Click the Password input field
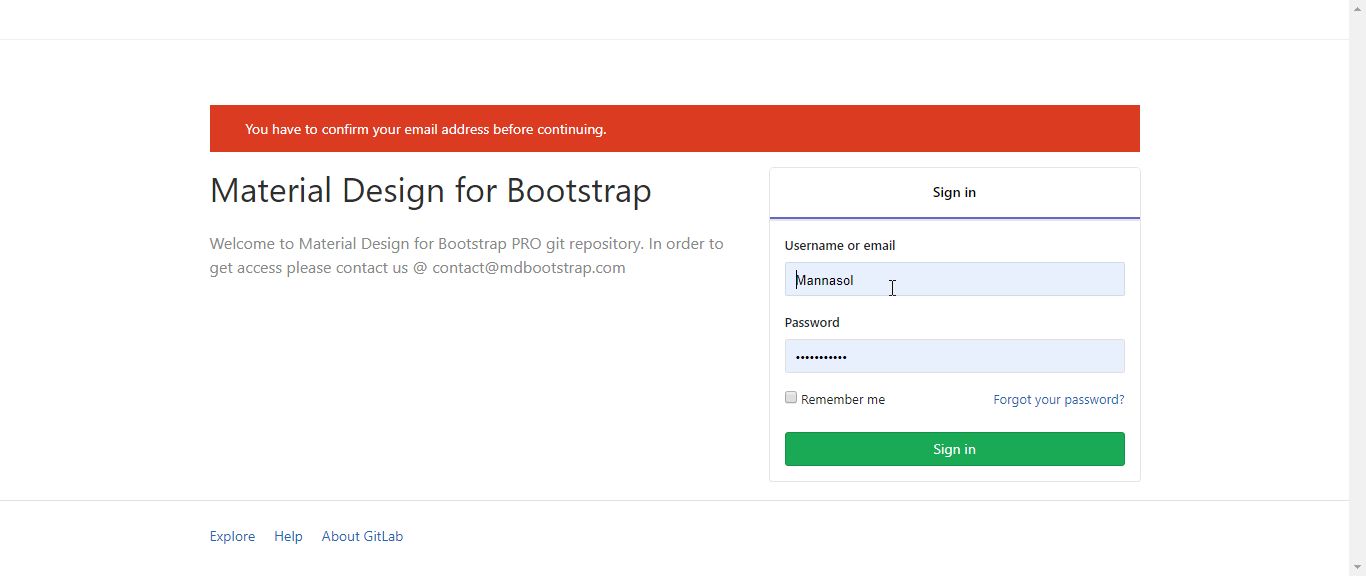1366x576 pixels. pos(954,356)
